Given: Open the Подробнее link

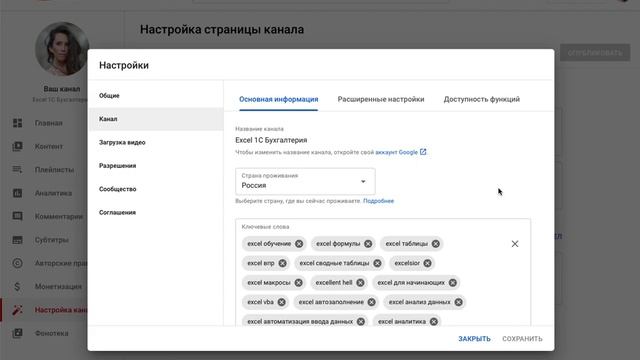Looking at the screenshot, I should (x=378, y=201).
